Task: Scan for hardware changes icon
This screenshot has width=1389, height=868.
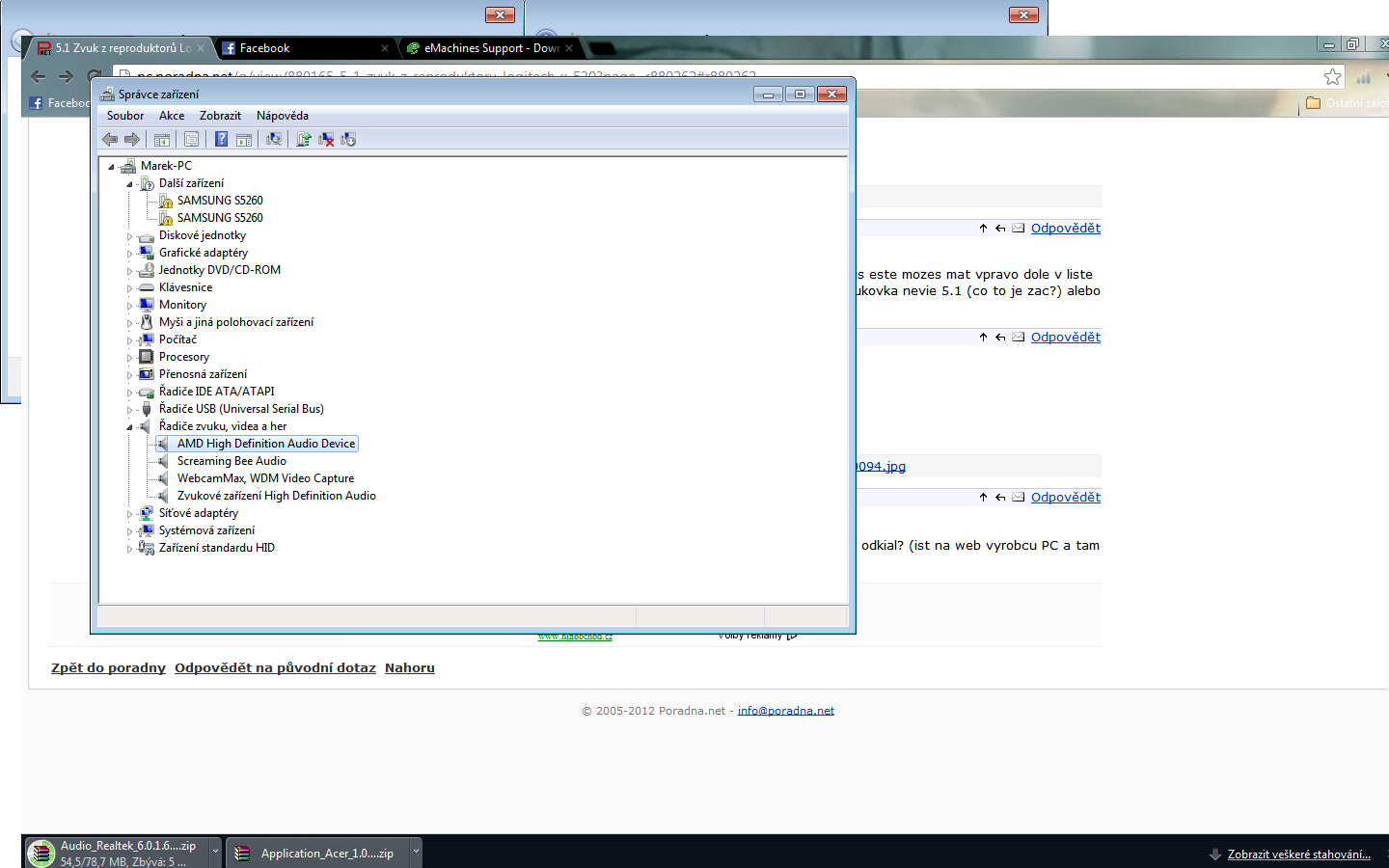Action: click(x=274, y=140)
